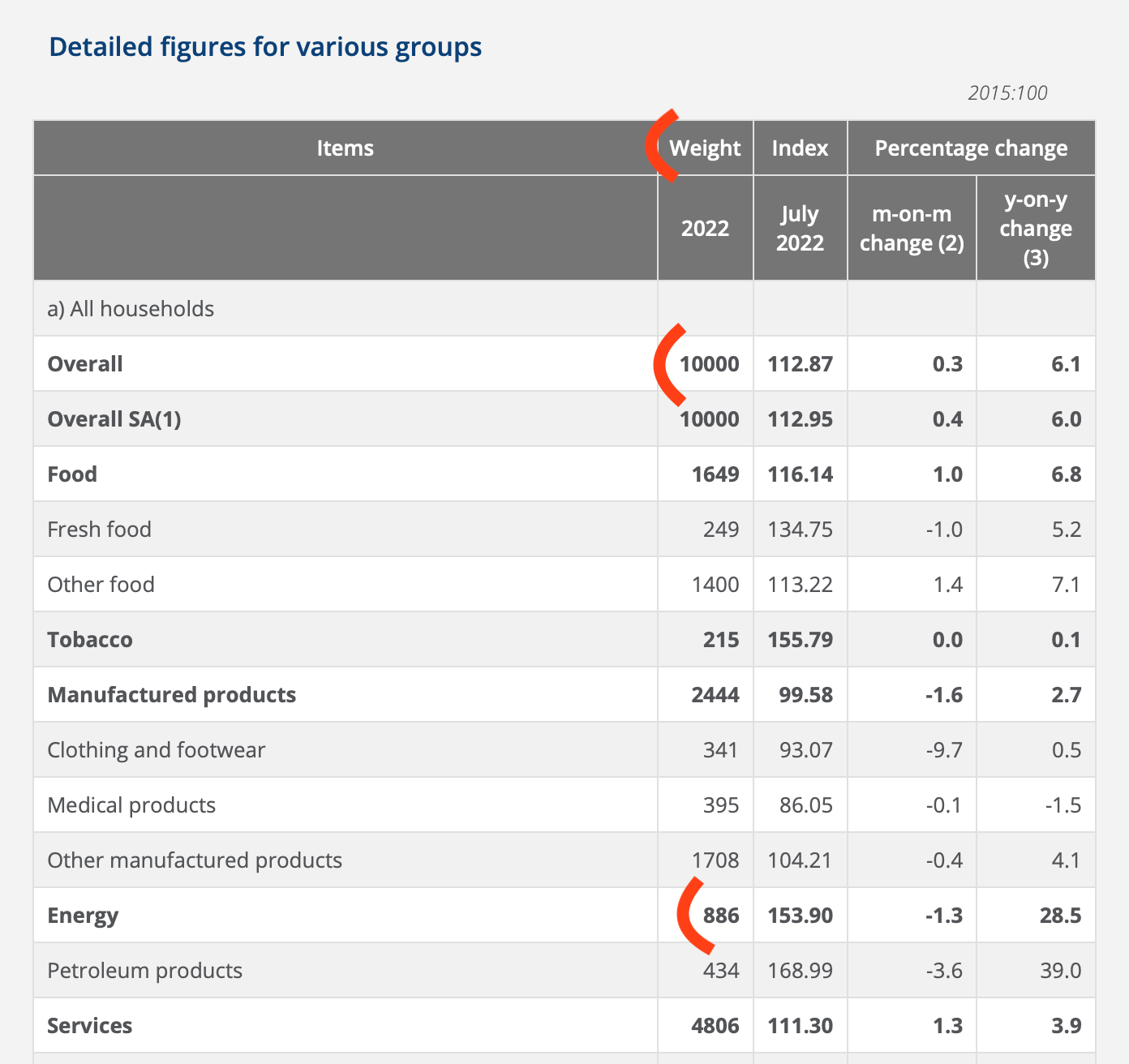
Task: Click the Manufactured products row label
Action: [x=171, y=695]
